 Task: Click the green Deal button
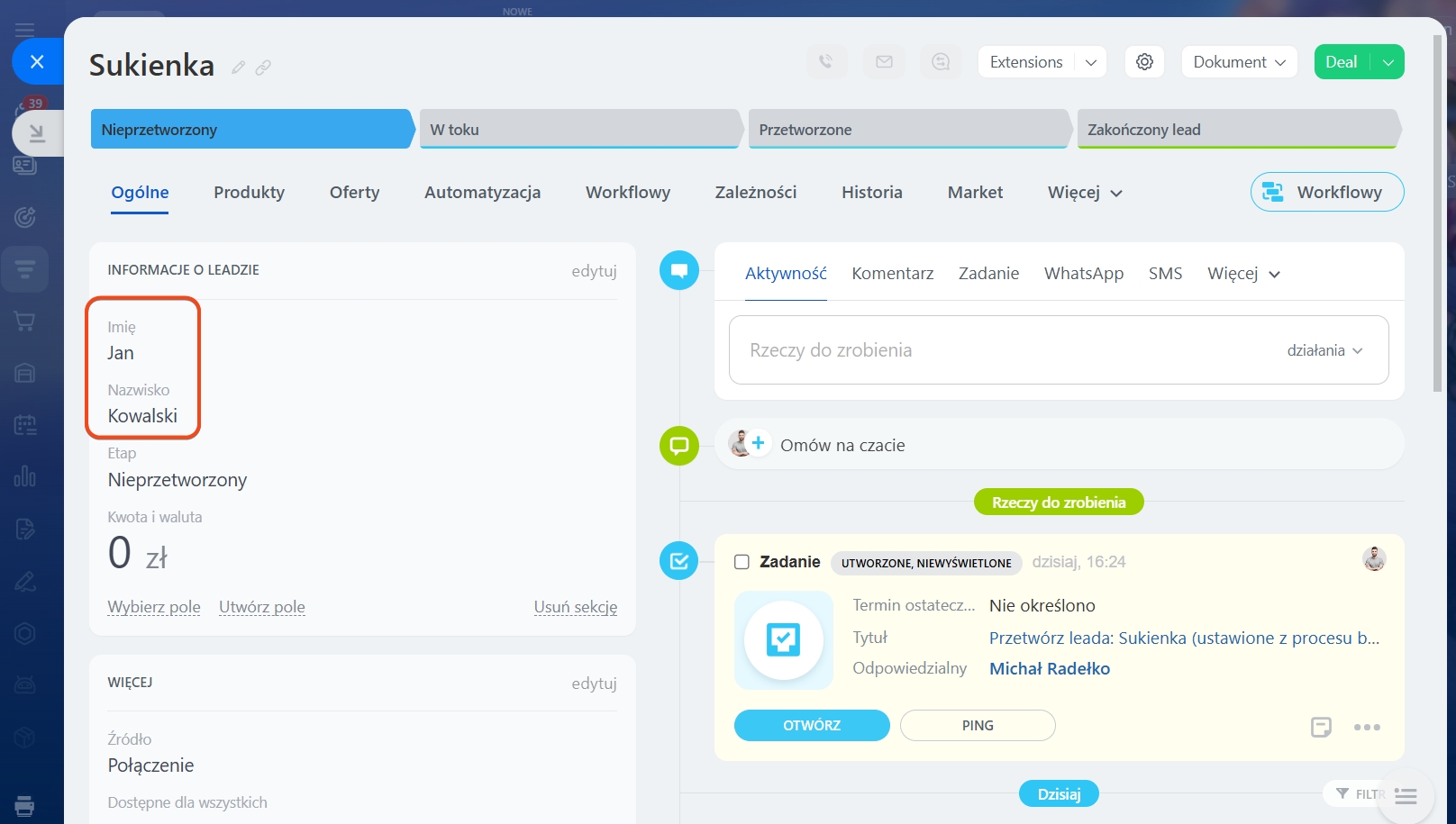click(1342, 62)
